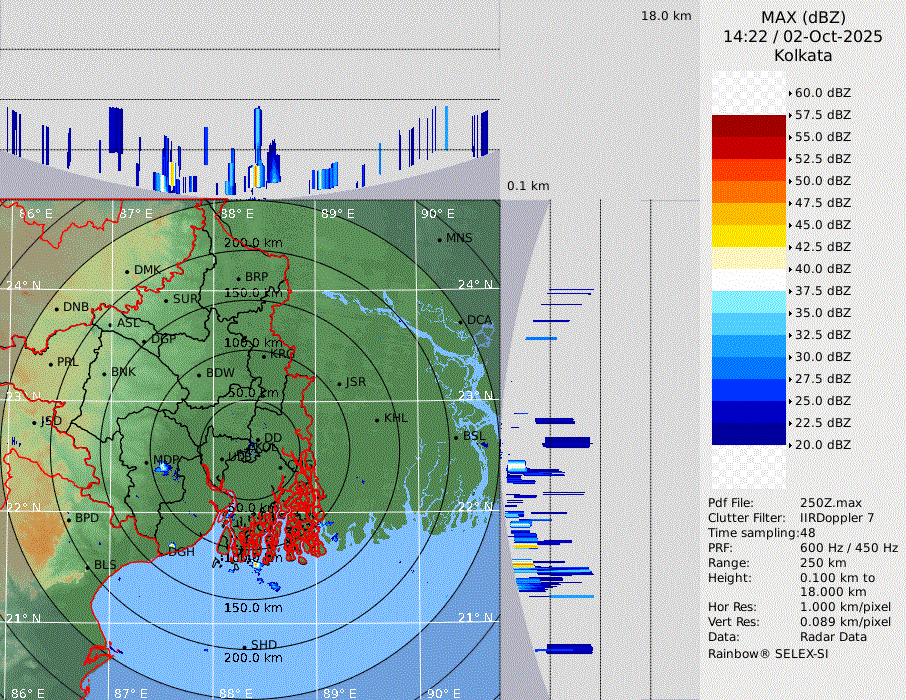The image size is (906, 700).
Task: Click the PRL station marker
Action: point(50,363)
